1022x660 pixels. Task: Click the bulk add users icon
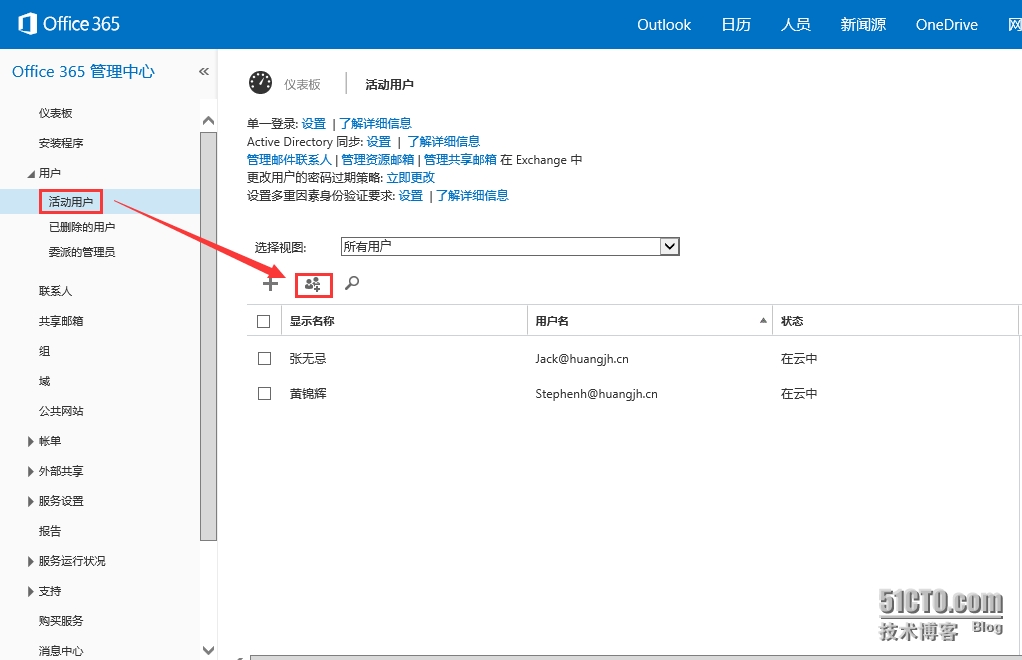(313, 285)
